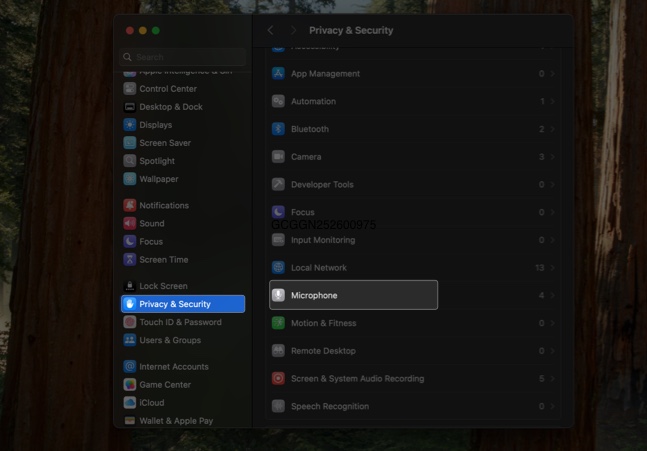
Task: Click the Lock Screen icon in sidebar
Action: pyautogui.click(x=130, y=286)
